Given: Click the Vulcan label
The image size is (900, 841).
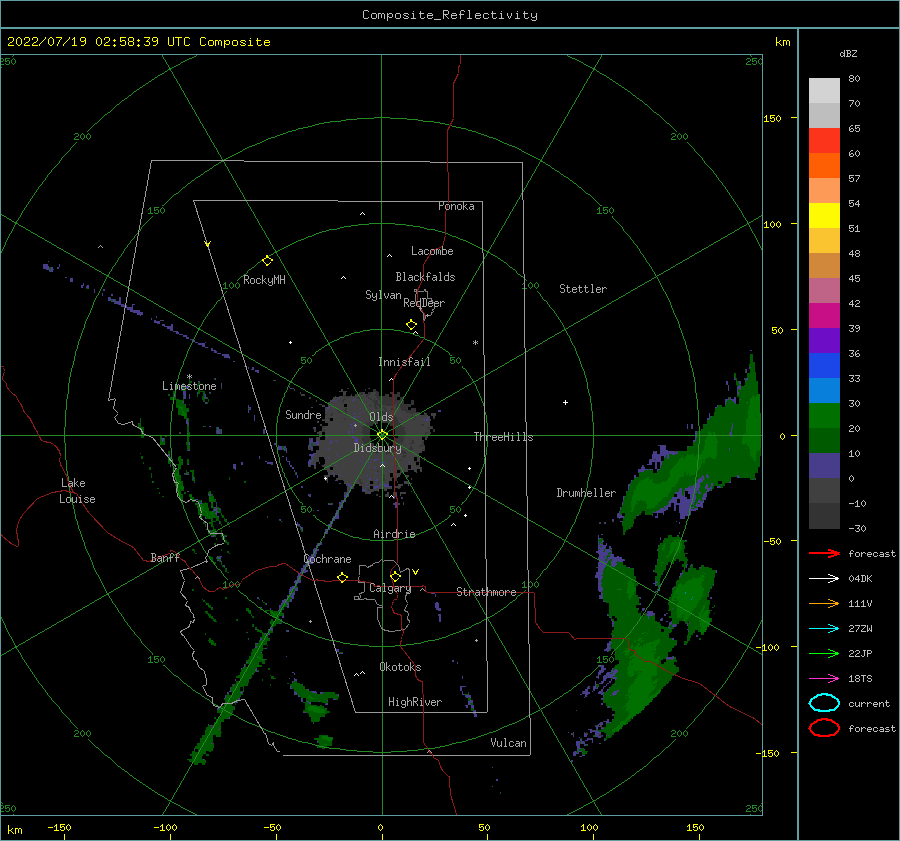Looking at the screenshot, I should (x=509, y=743).
